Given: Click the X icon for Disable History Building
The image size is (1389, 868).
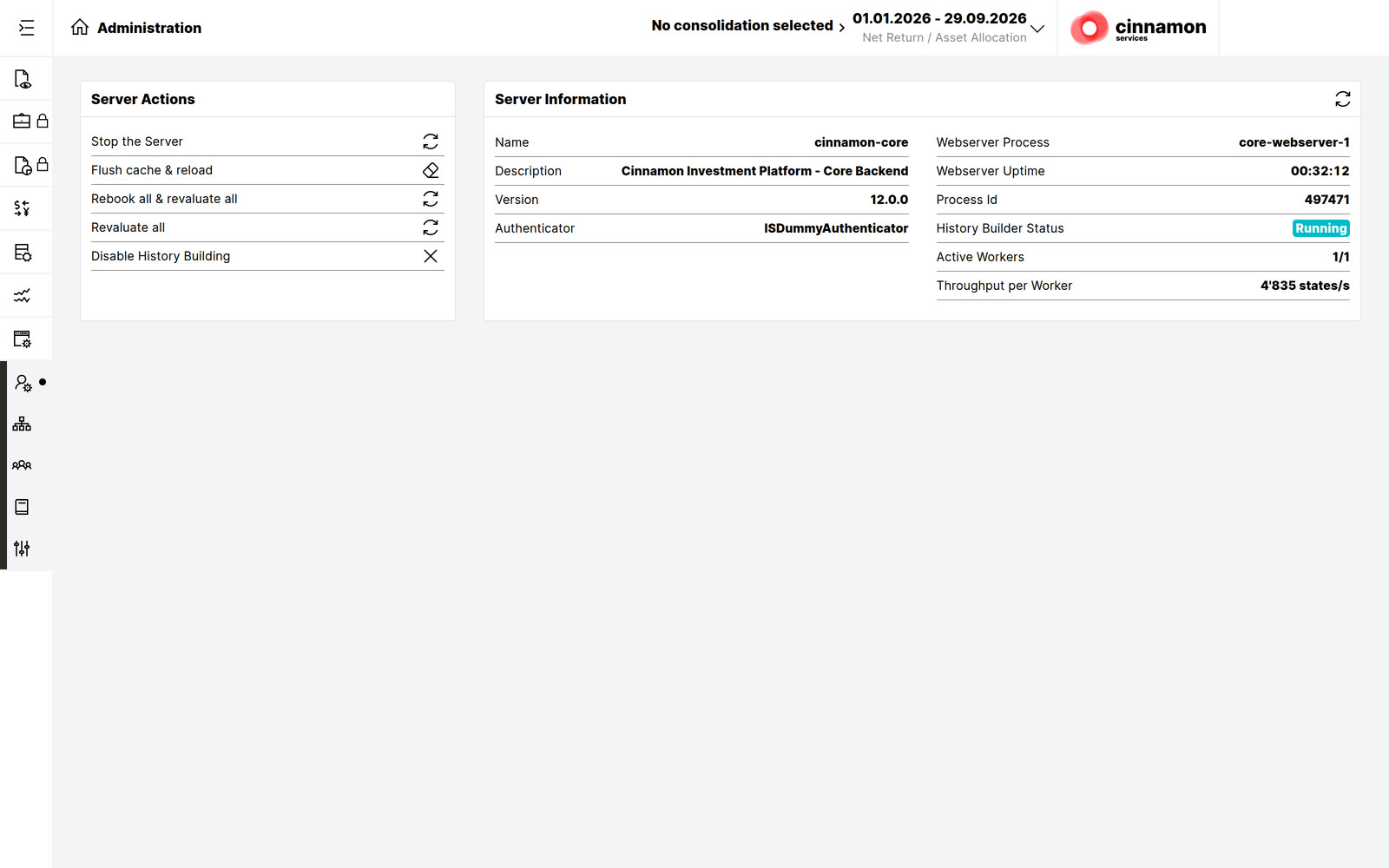Looking at the screenshot, I should pyautogui.click(x=431, y=256).
